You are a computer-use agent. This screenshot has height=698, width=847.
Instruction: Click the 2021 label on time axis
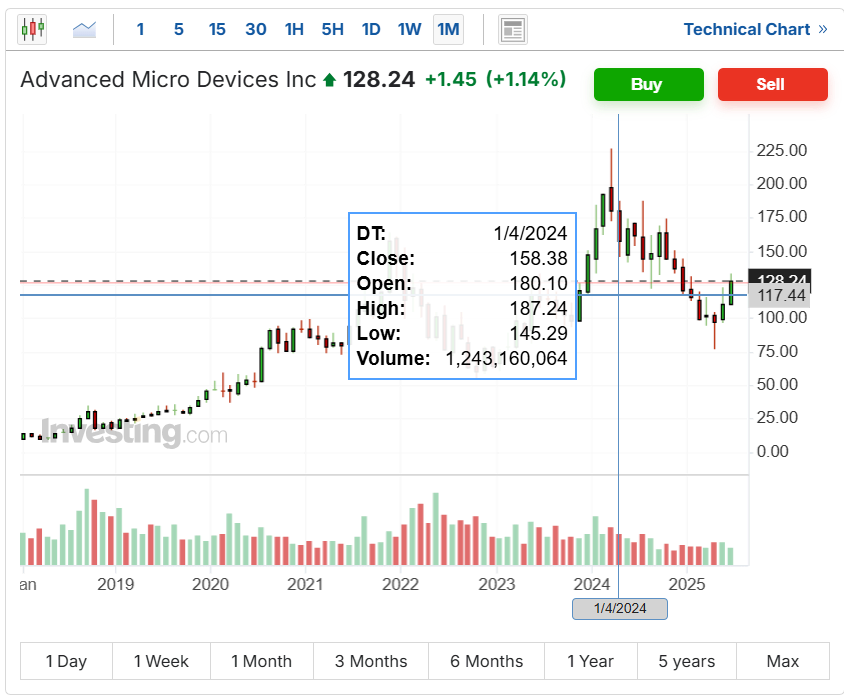[x=305, y=584]
